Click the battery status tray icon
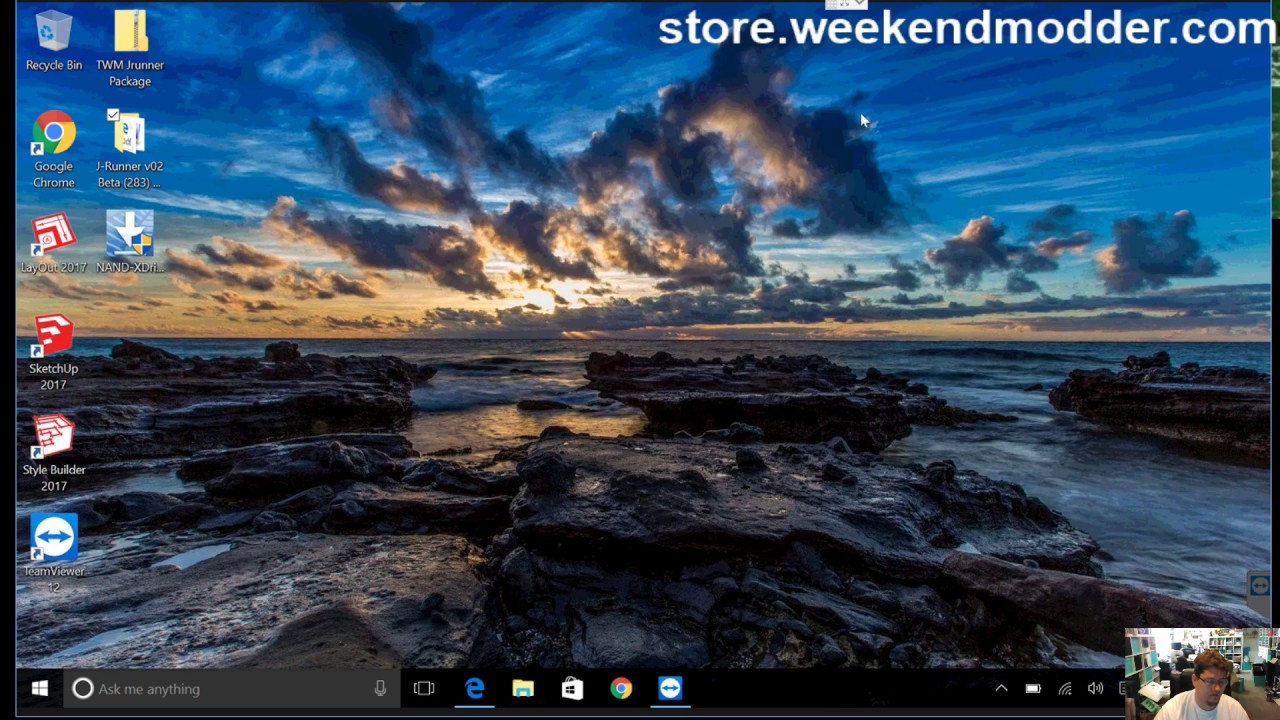Image resolution: width=1280 pixels, height=720 pixels. tap(1033, 688)
